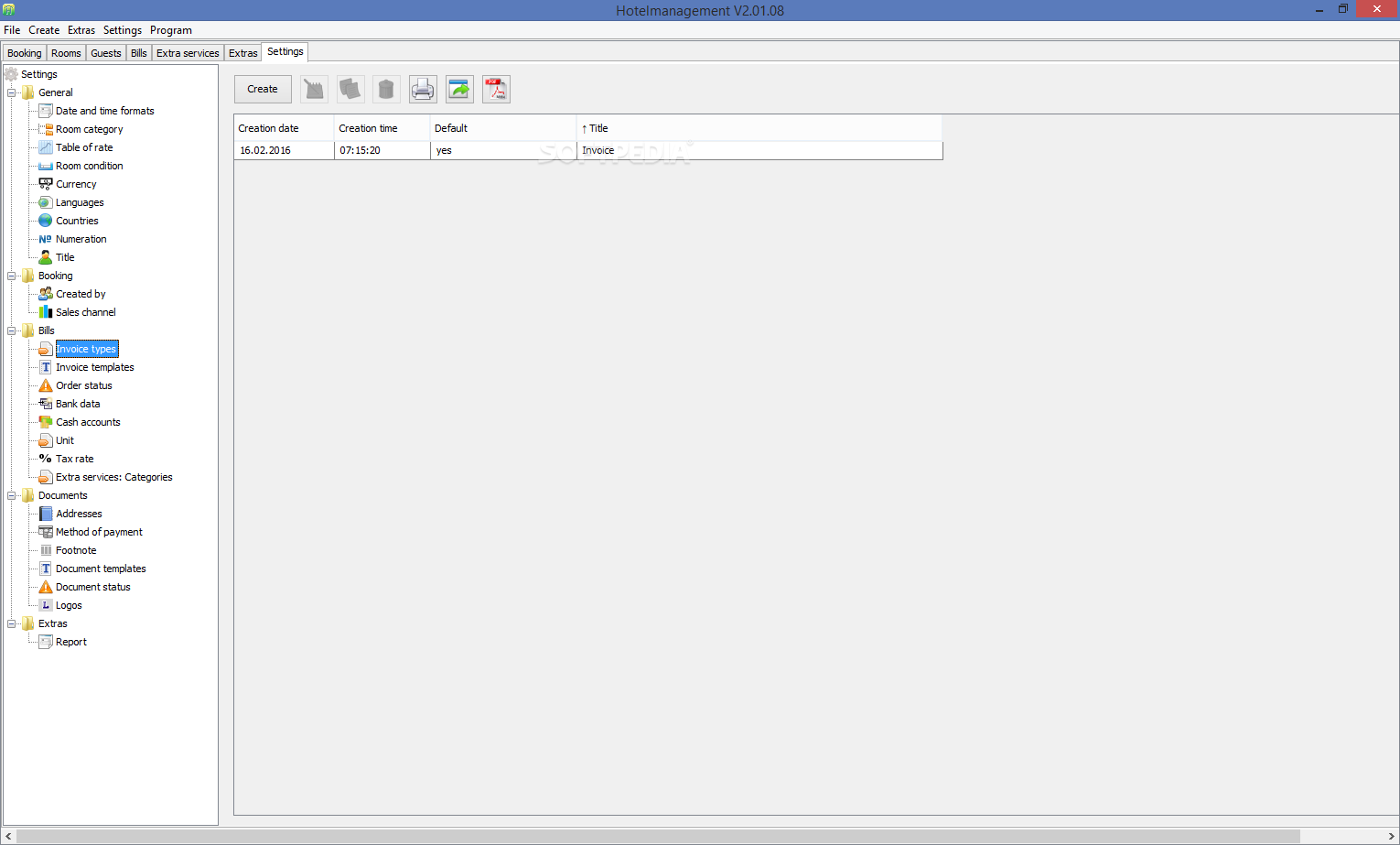The width and height of the screenshot is (1400, 845).
Task: Sort by Default column header
Action: [x=503, y=128]
